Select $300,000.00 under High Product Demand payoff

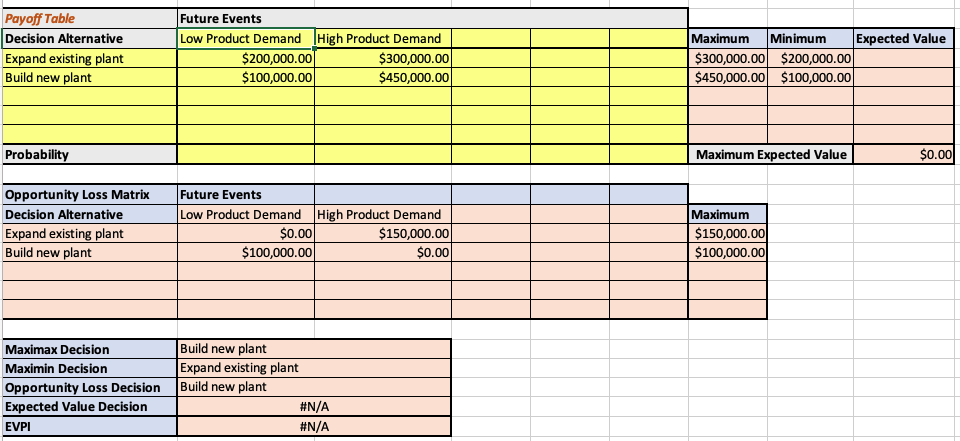pyautogui.click(x=383, y=59)
